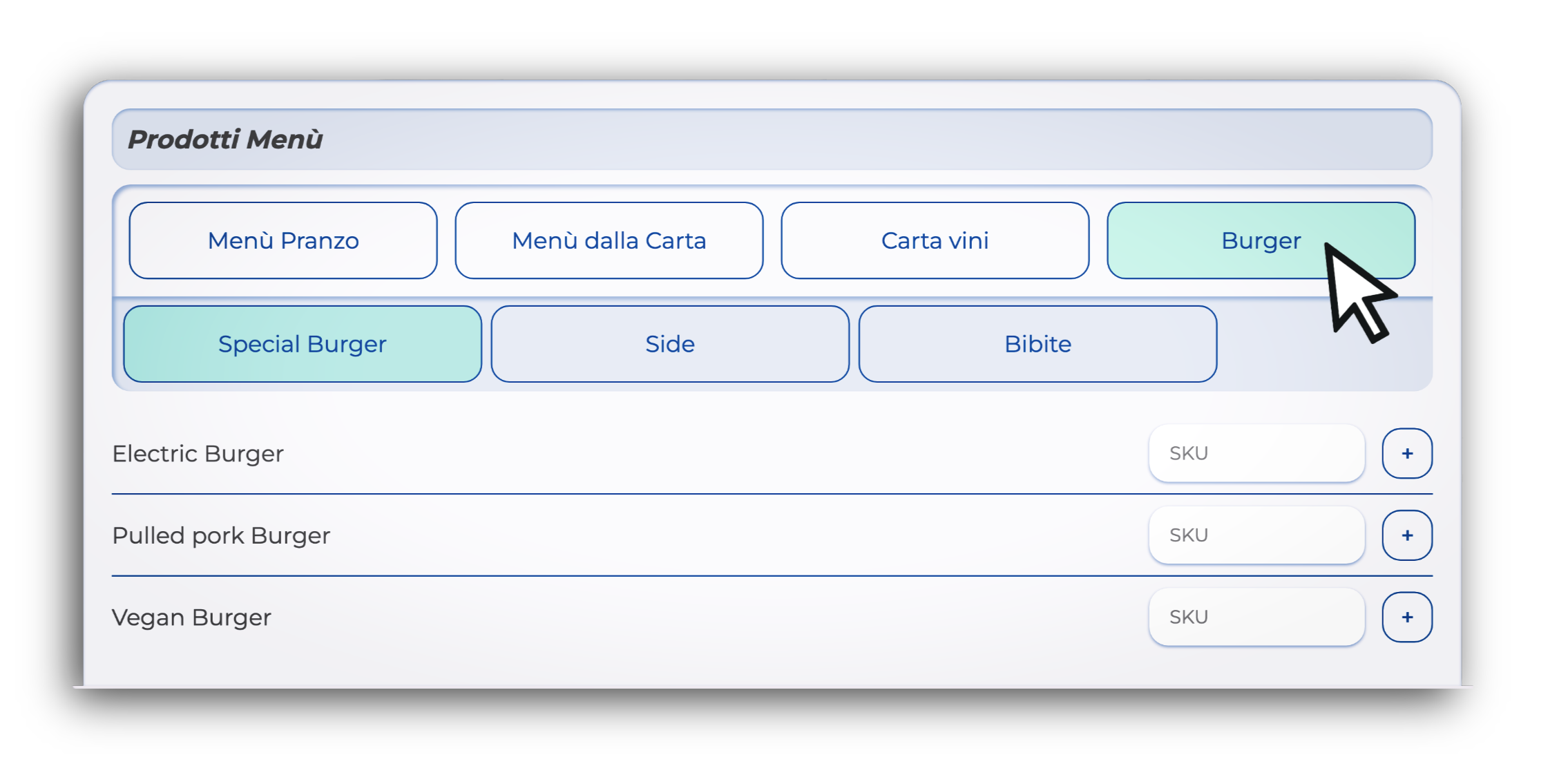Click plus icon beside Vegan Burger

click(1406, 617)
